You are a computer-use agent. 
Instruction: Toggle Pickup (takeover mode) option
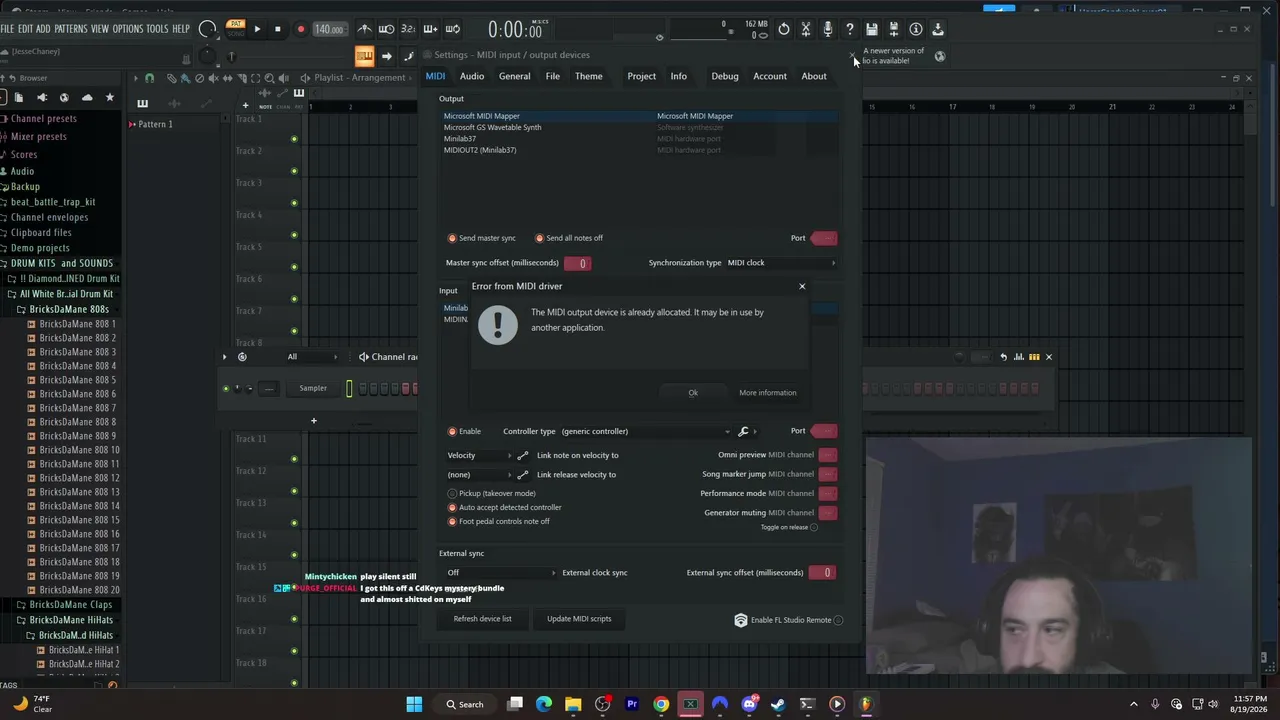[x=491, y=493]
